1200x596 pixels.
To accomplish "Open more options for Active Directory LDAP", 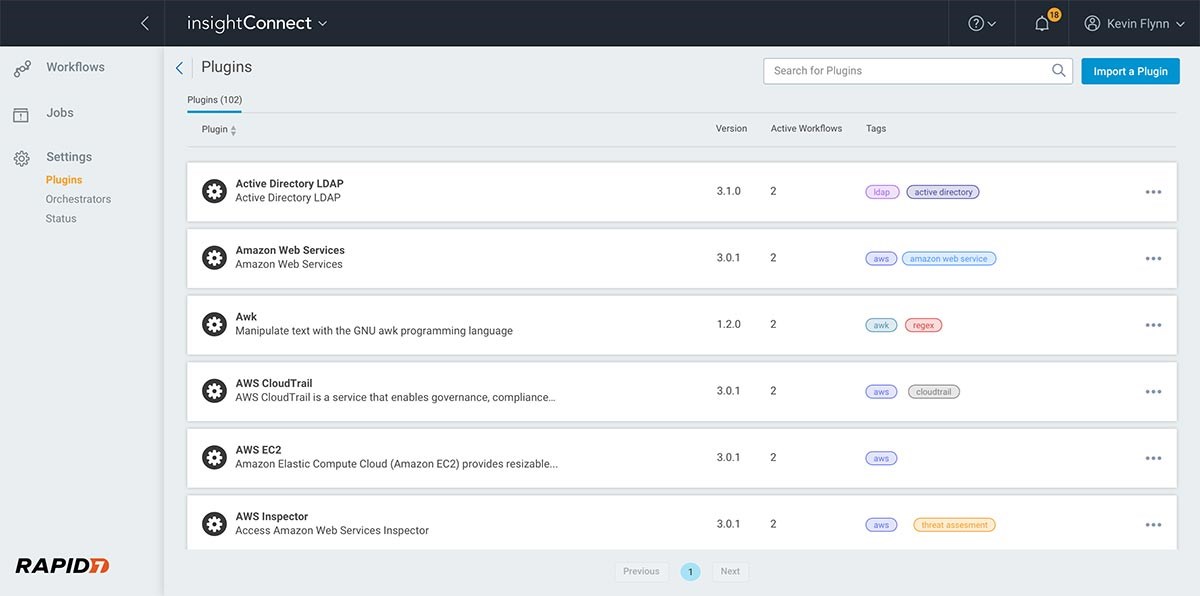I will tap(1153, 192).
